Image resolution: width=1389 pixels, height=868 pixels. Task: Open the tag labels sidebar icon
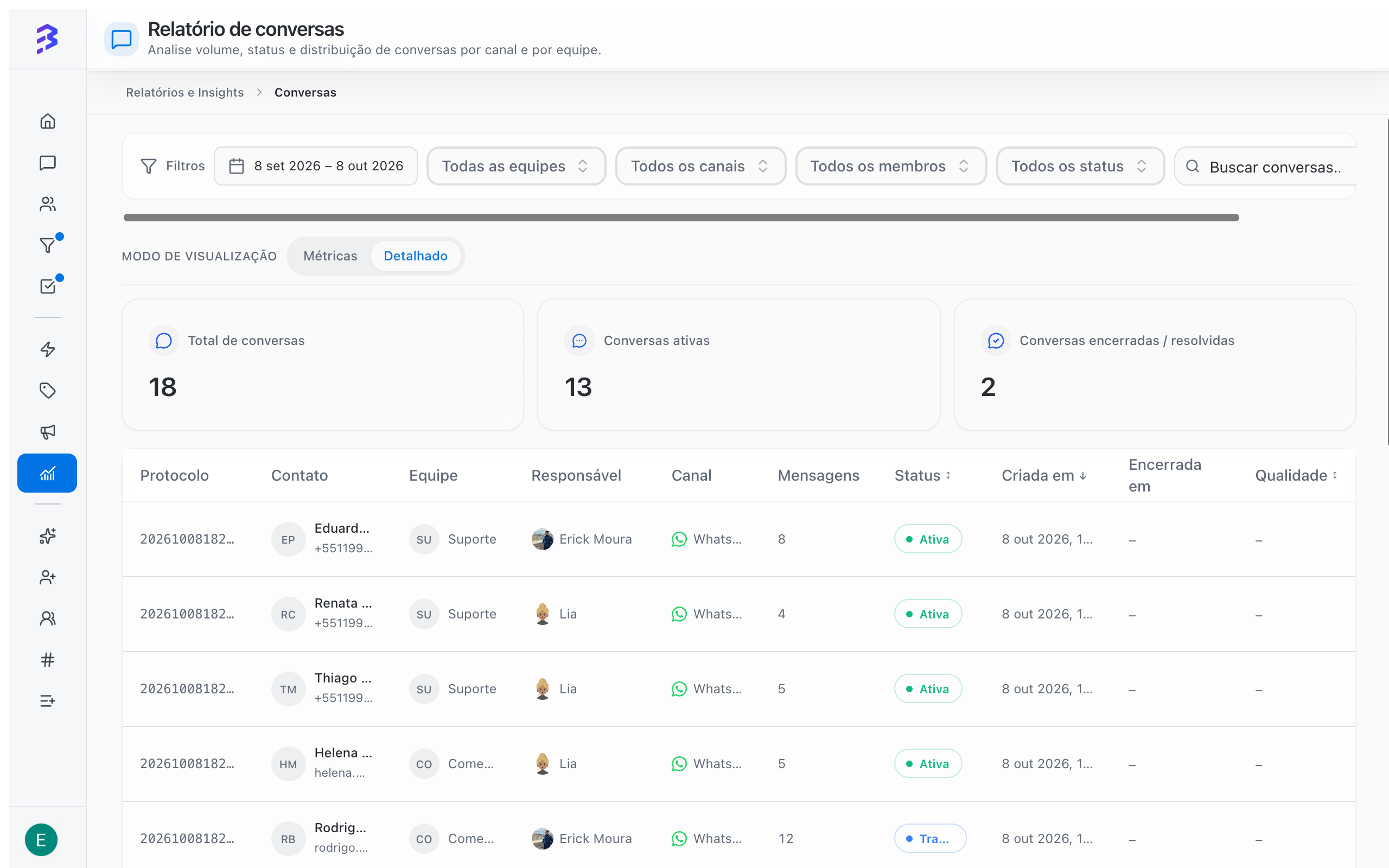48,391
